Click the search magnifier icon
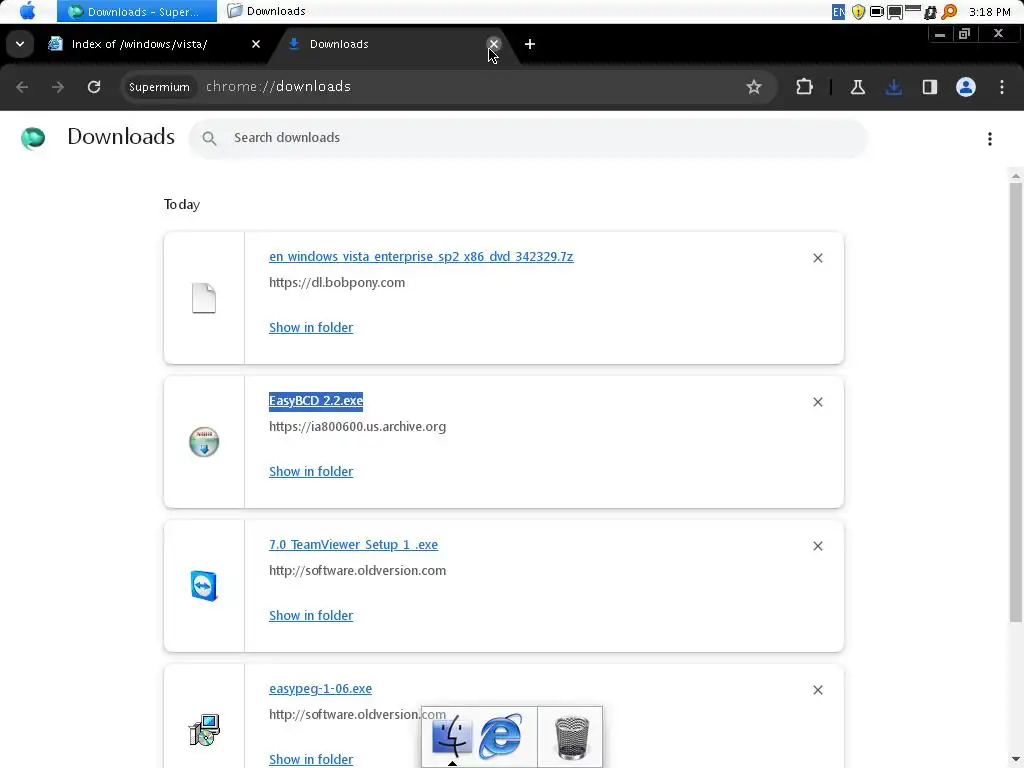Image resolution: width=1024 pixels, height=768 pixels. point(209,138)
